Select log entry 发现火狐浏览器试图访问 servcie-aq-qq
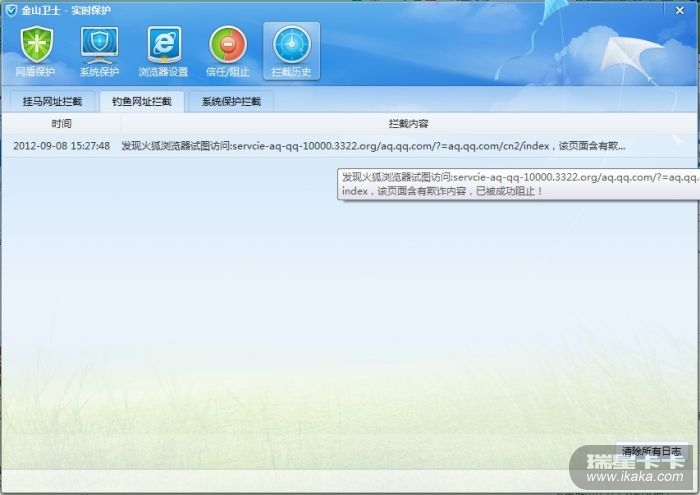This screenshot has height=495, width=700. click(x=373, y=146)
